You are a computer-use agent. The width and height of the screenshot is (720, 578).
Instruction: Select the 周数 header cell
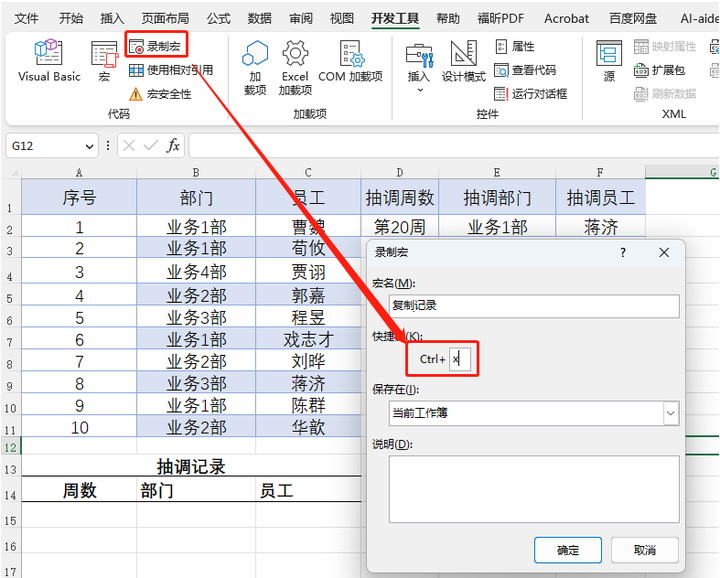pos(79,490)
